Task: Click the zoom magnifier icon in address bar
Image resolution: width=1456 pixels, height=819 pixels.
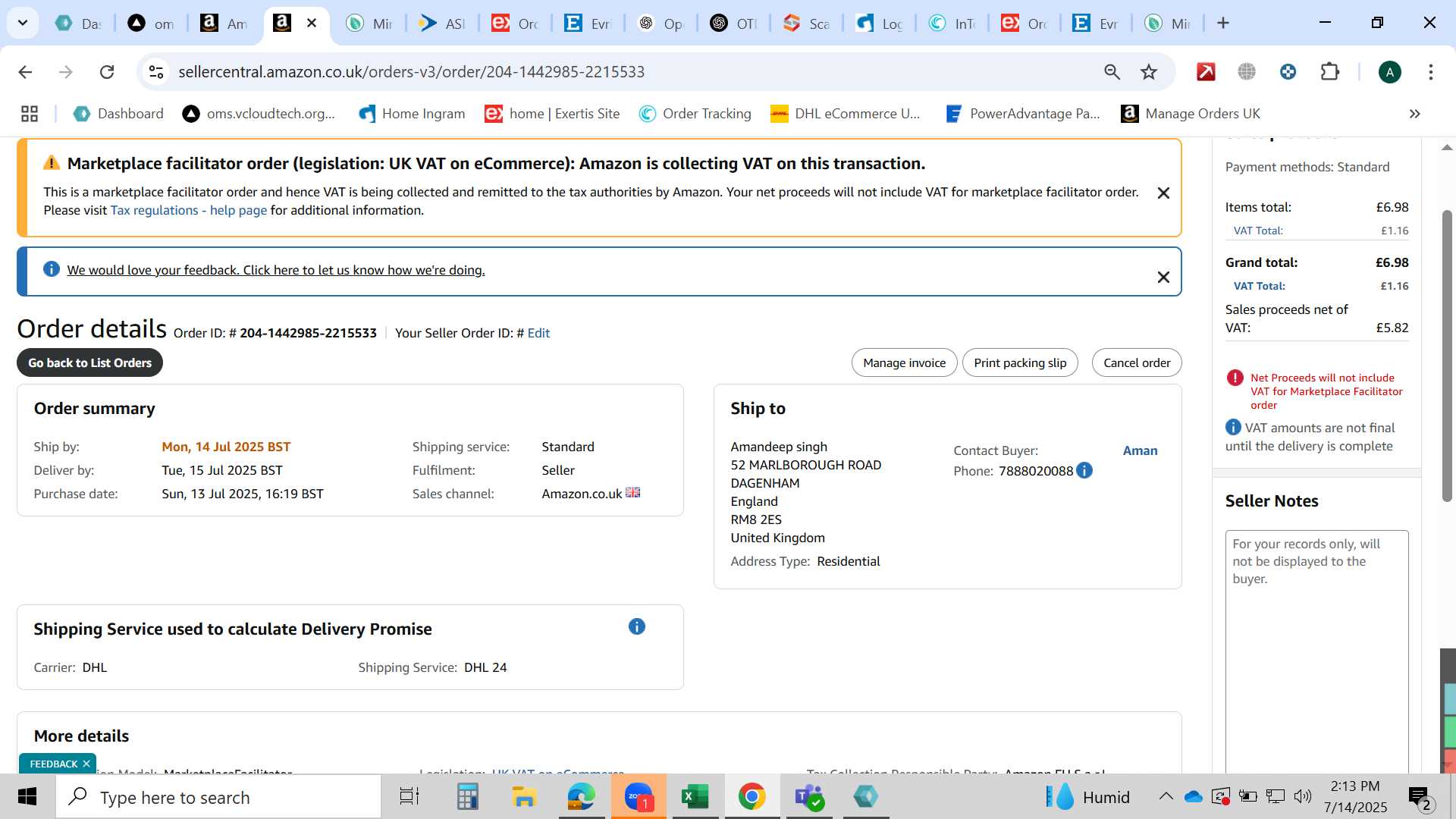Action: coord(1112,72)
